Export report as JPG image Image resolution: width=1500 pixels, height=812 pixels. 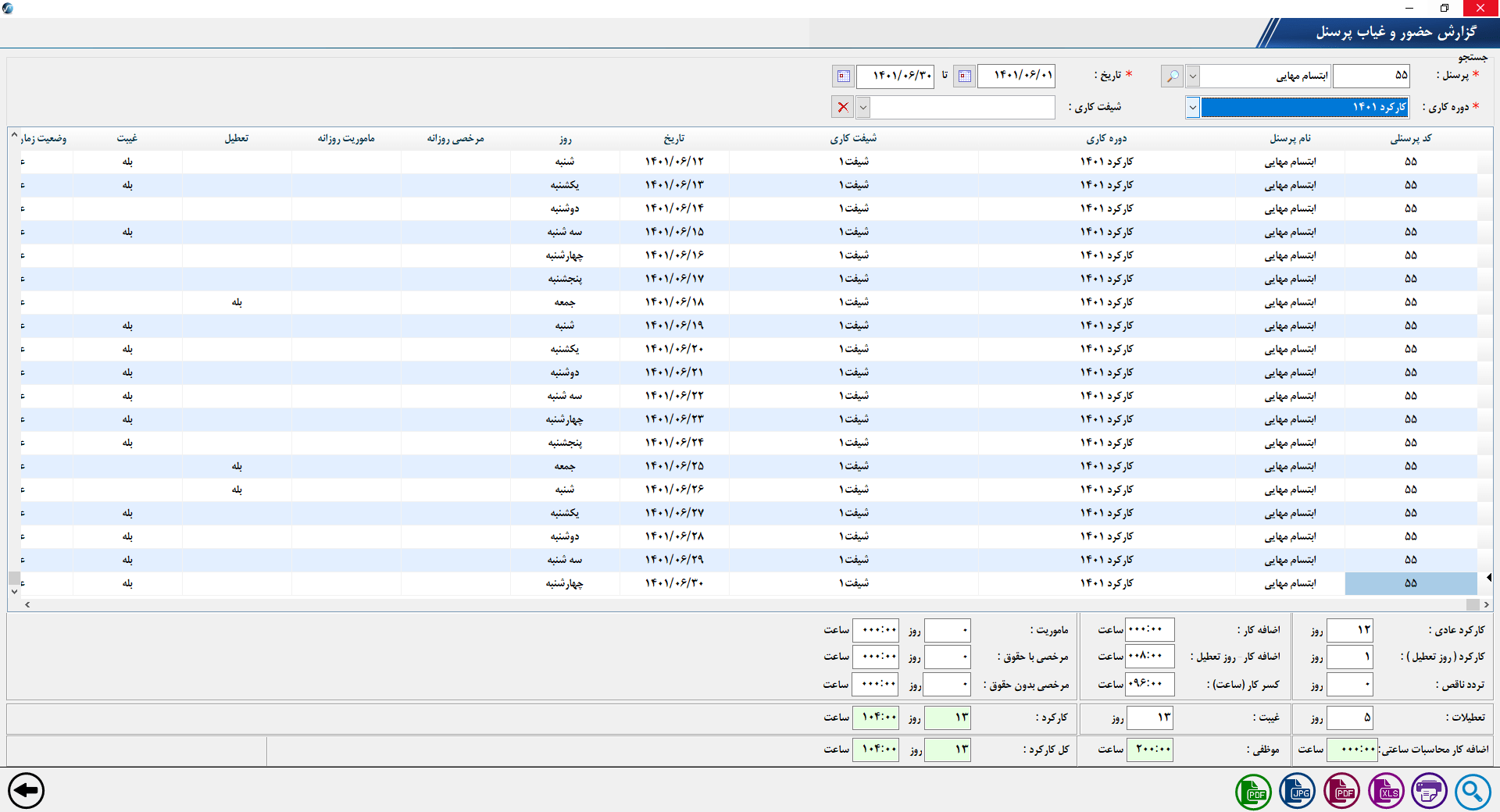tap(1298, 792)
